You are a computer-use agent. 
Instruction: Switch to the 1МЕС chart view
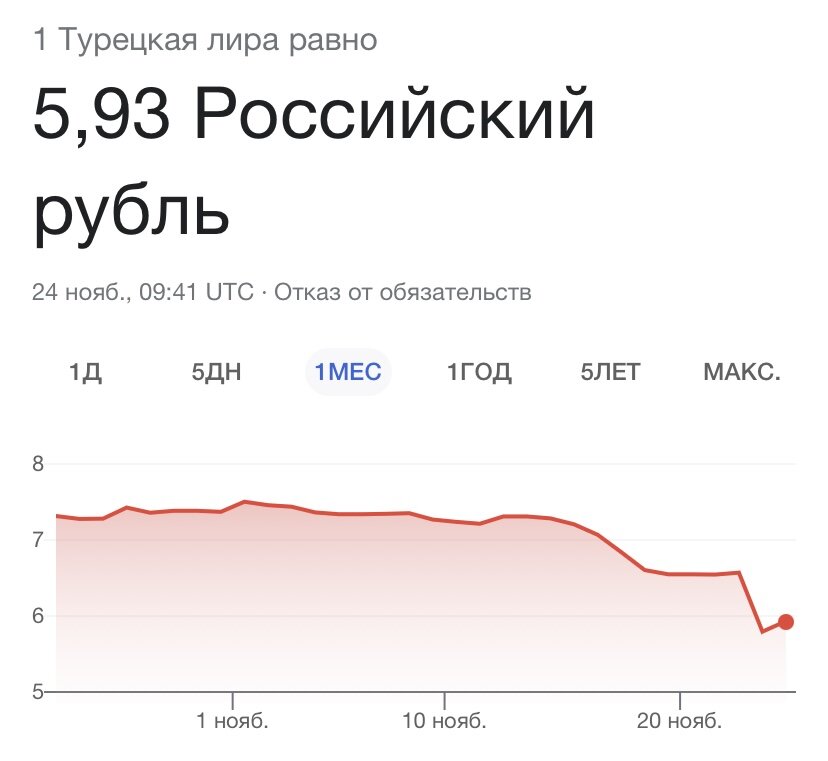click(347, 371)
